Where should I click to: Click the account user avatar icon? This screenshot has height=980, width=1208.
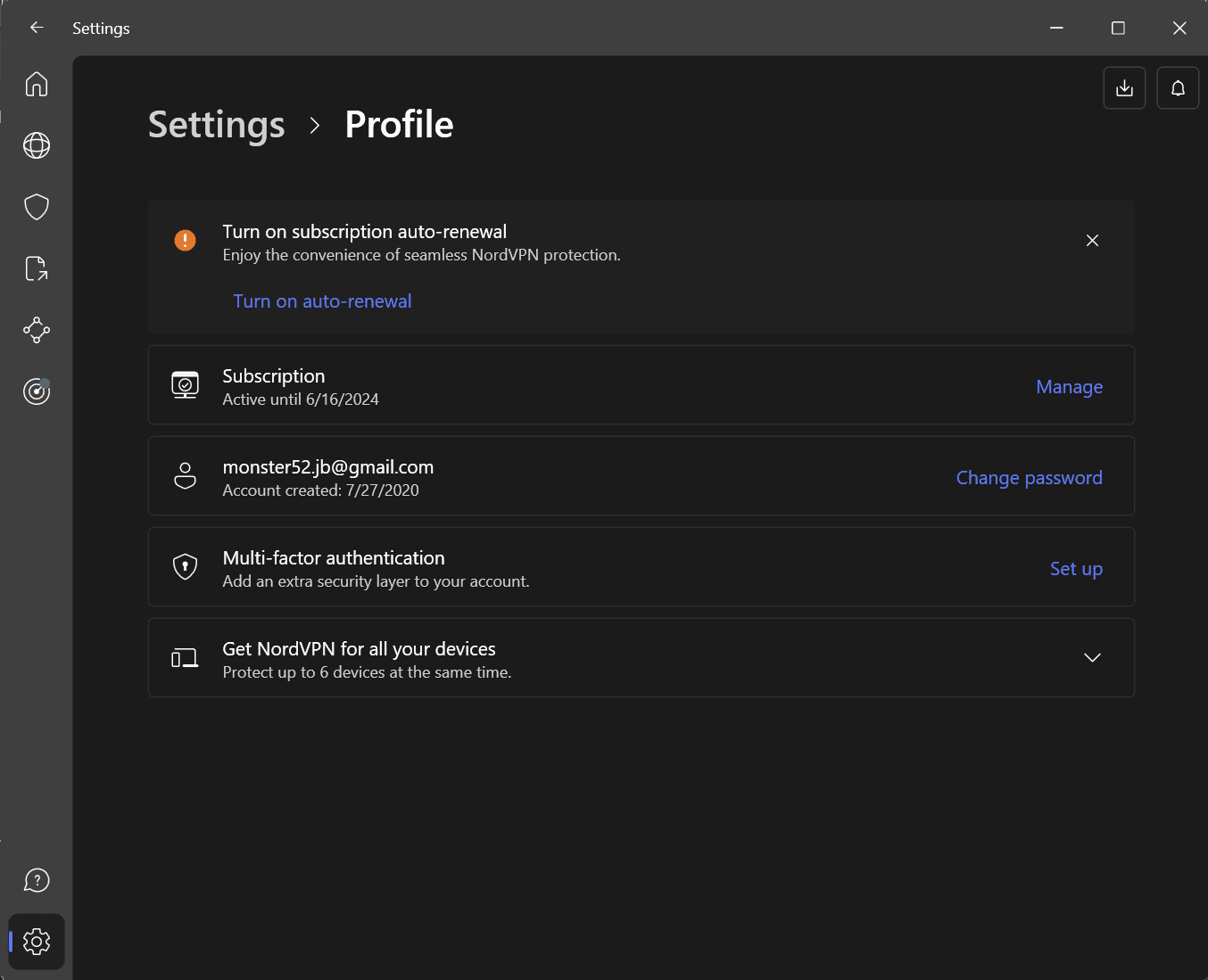185,475
